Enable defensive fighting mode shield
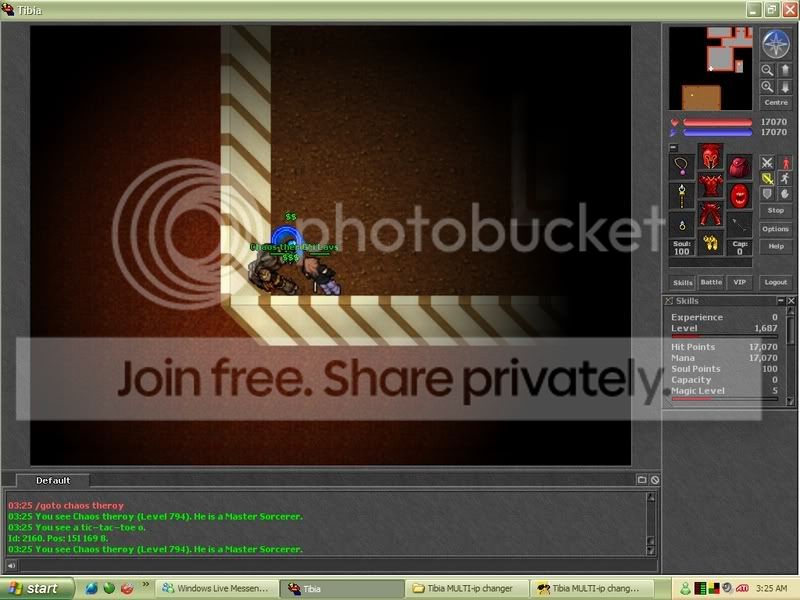Viewport: 800px width, 600px height. tap(767, 194)
